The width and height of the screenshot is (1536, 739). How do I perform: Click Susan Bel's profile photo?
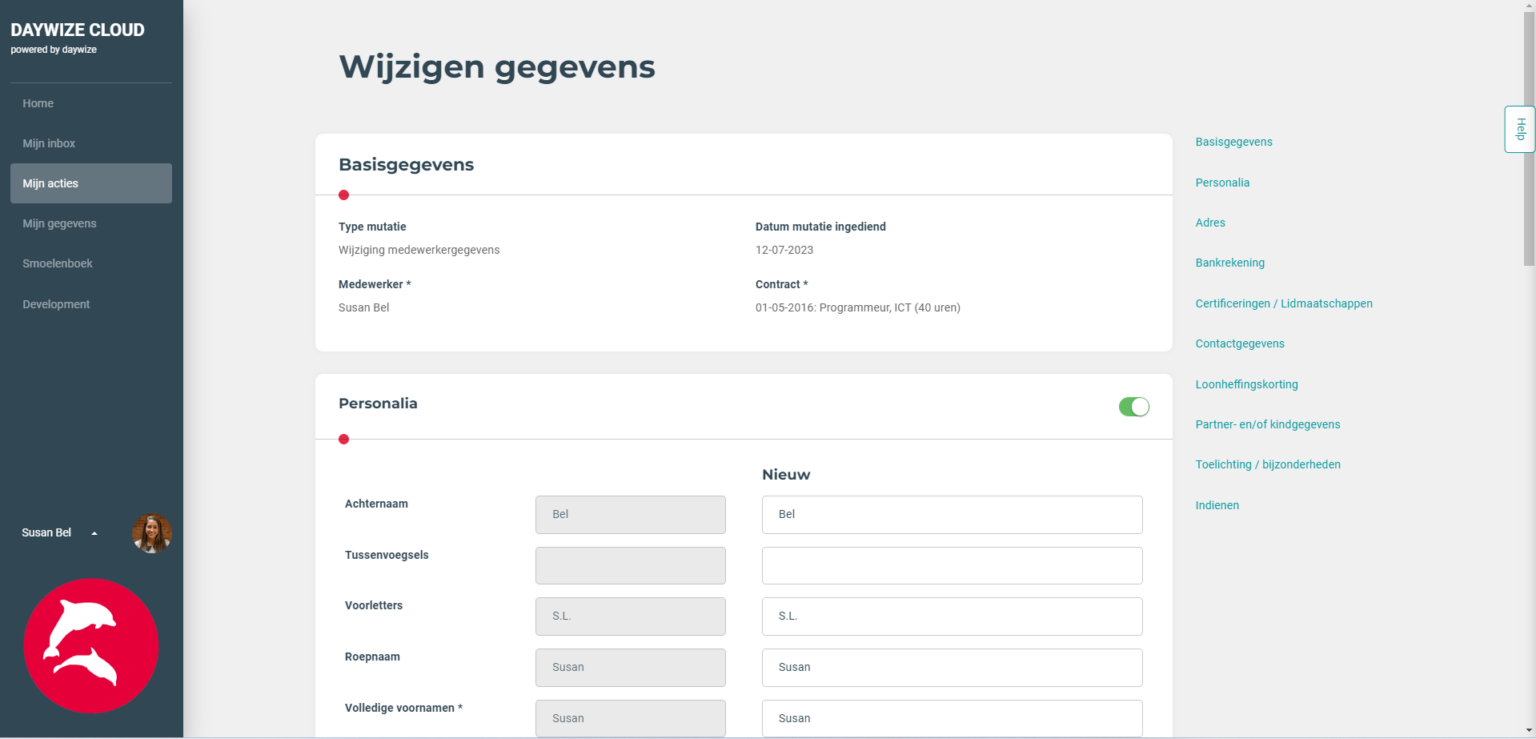pos(151,533)
